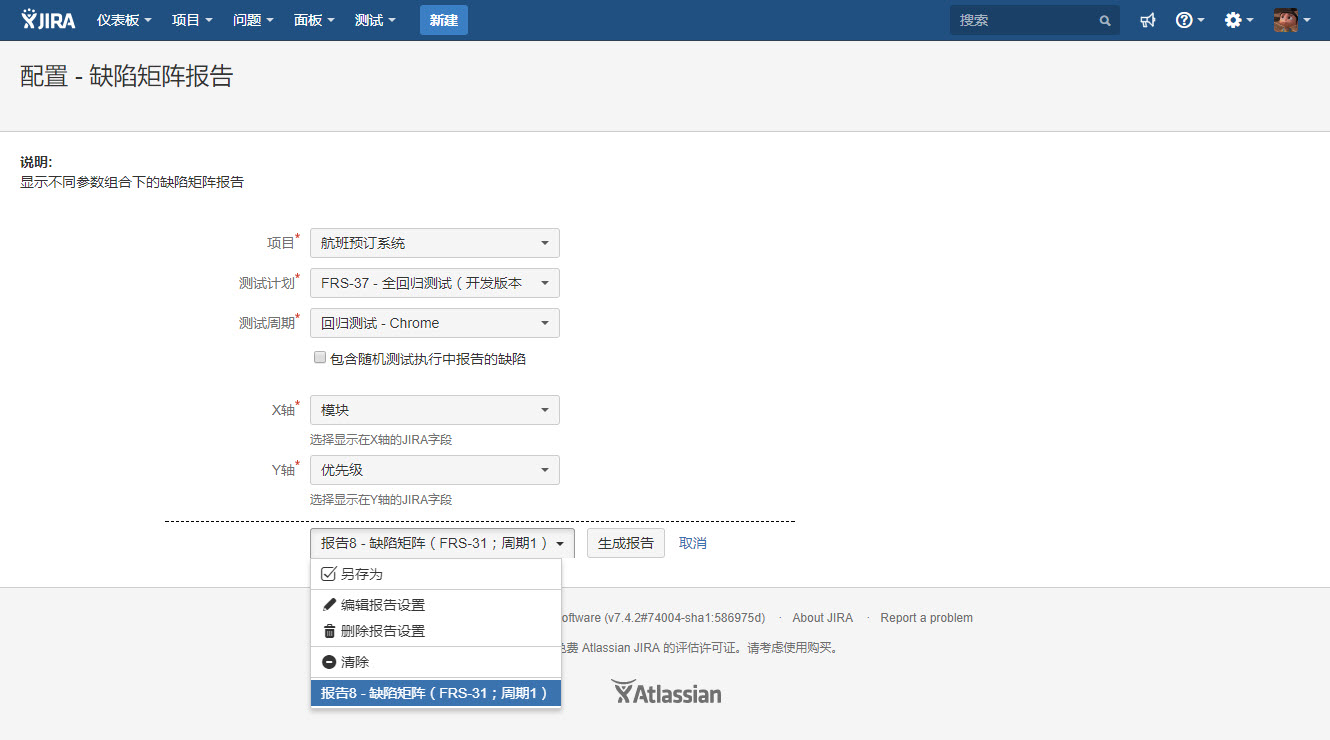Image resolution: width=1330 pixels, height=740 pixels.
Task: Click the search magnifier icon
Action: [1104, 20]
